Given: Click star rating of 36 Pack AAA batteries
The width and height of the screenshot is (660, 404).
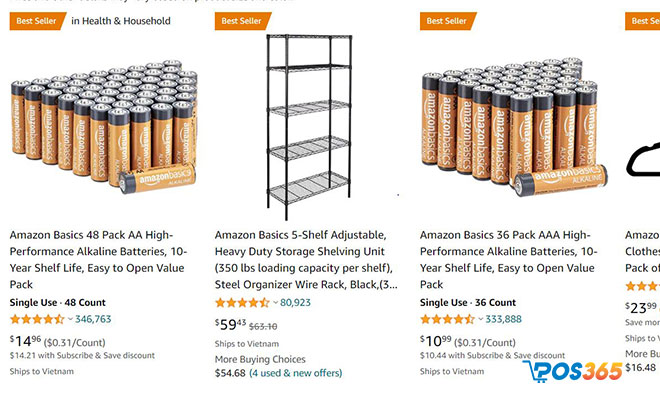Looking at the screenshot, I should [x=447, y=319].
